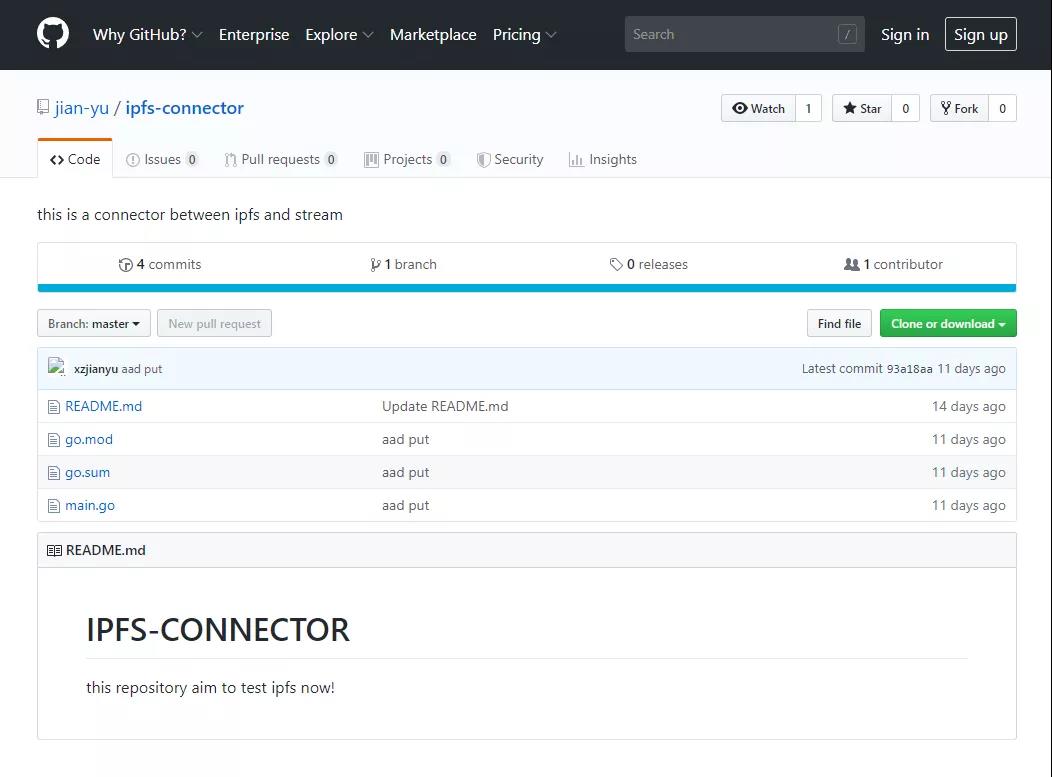
Task: View the 1 contributor link
Action: click(x=892, y=264)
